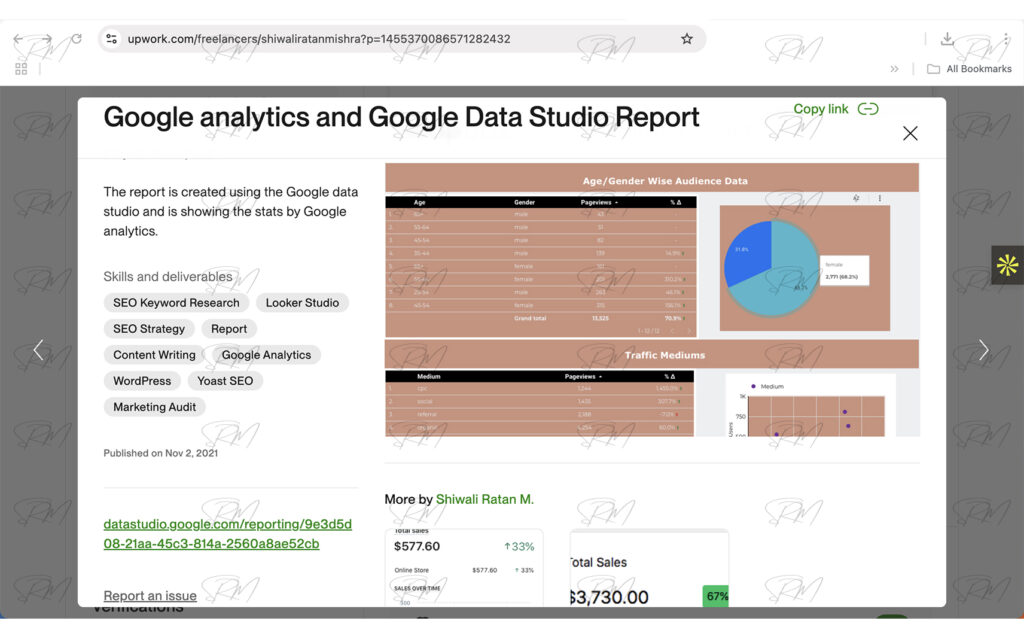The width and height of the screenshot is (1024, 639).
Task: Select the Looker Studio skill tag
Action: 302,303
